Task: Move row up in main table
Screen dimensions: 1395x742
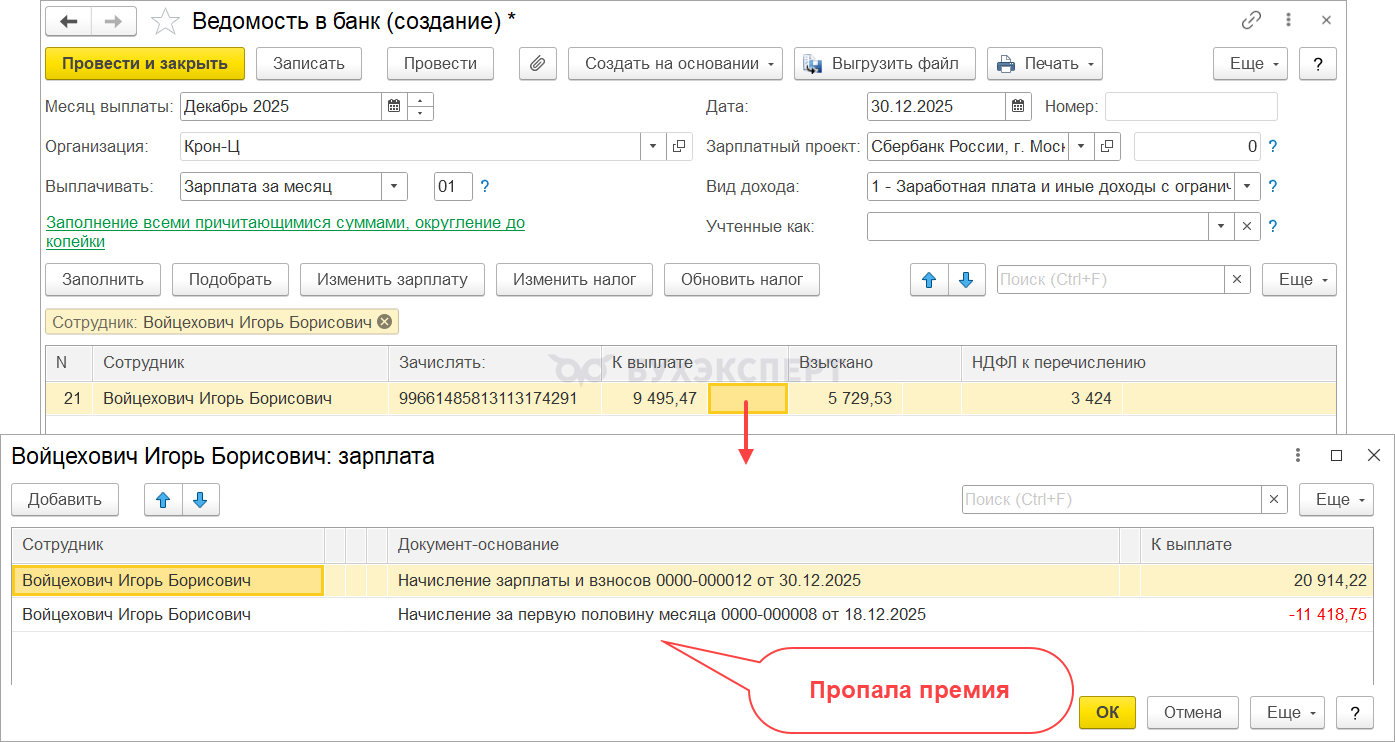Action: coord(929,280)
